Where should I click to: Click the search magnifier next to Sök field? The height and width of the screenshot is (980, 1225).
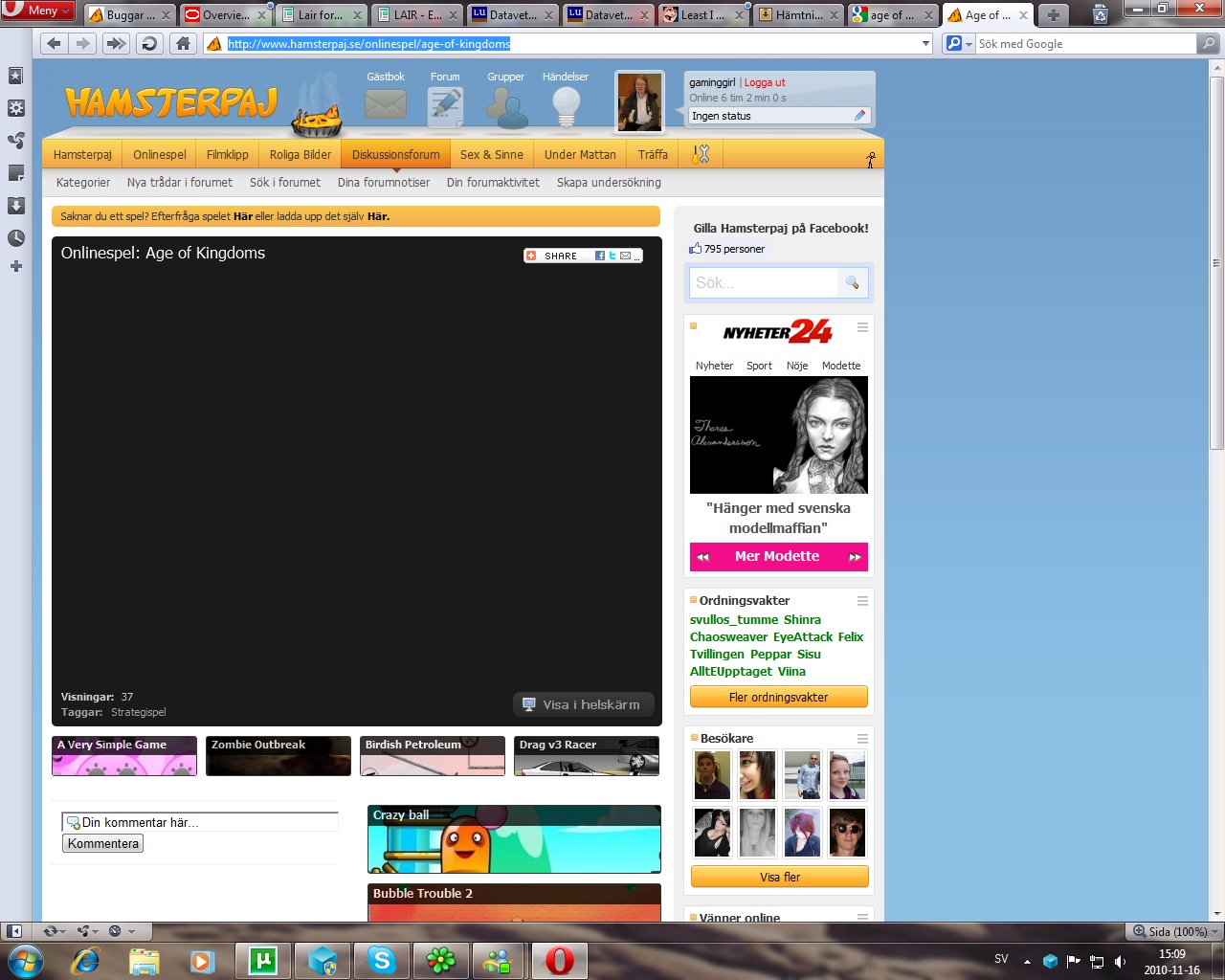point(852,282)
